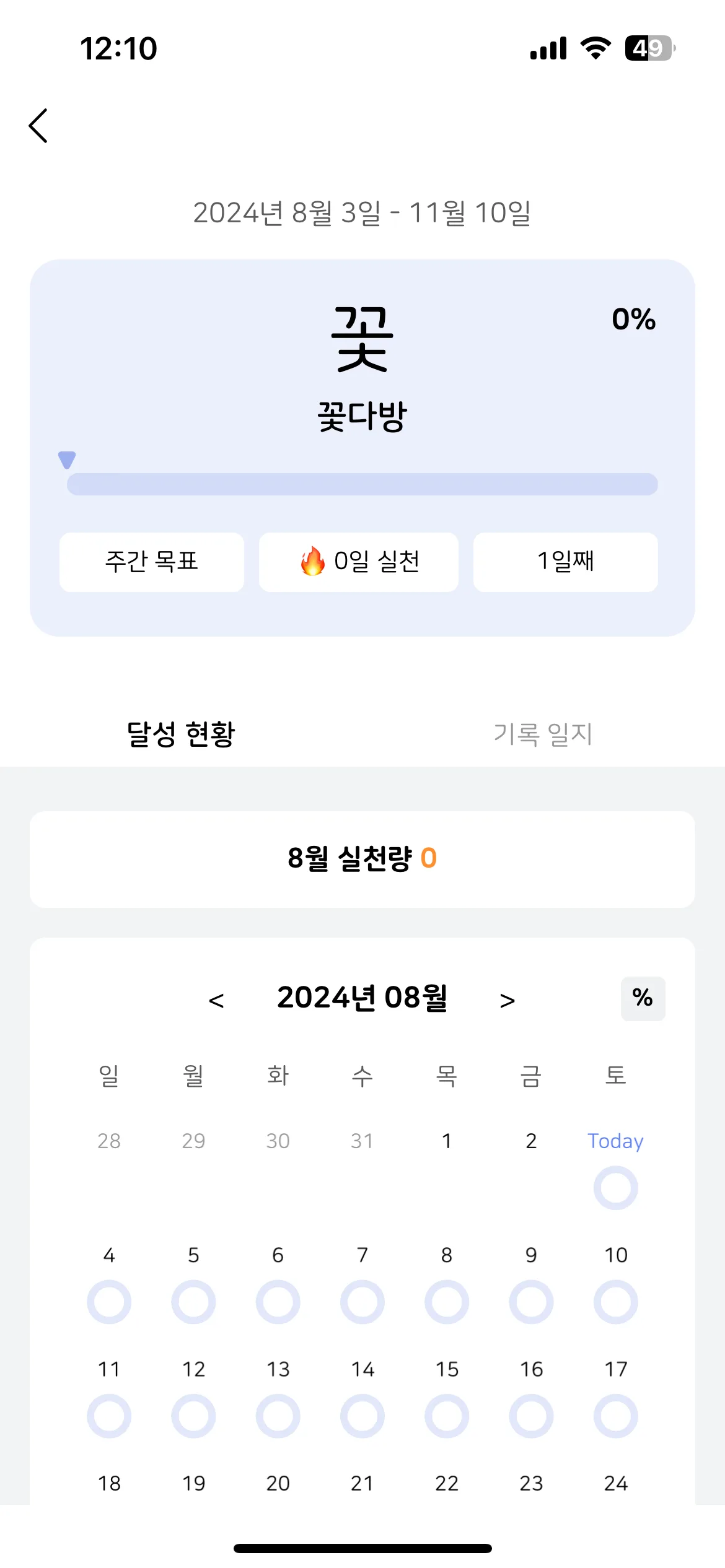Go to the previous month with <
725x1568 pixels.
point(216,1000)
